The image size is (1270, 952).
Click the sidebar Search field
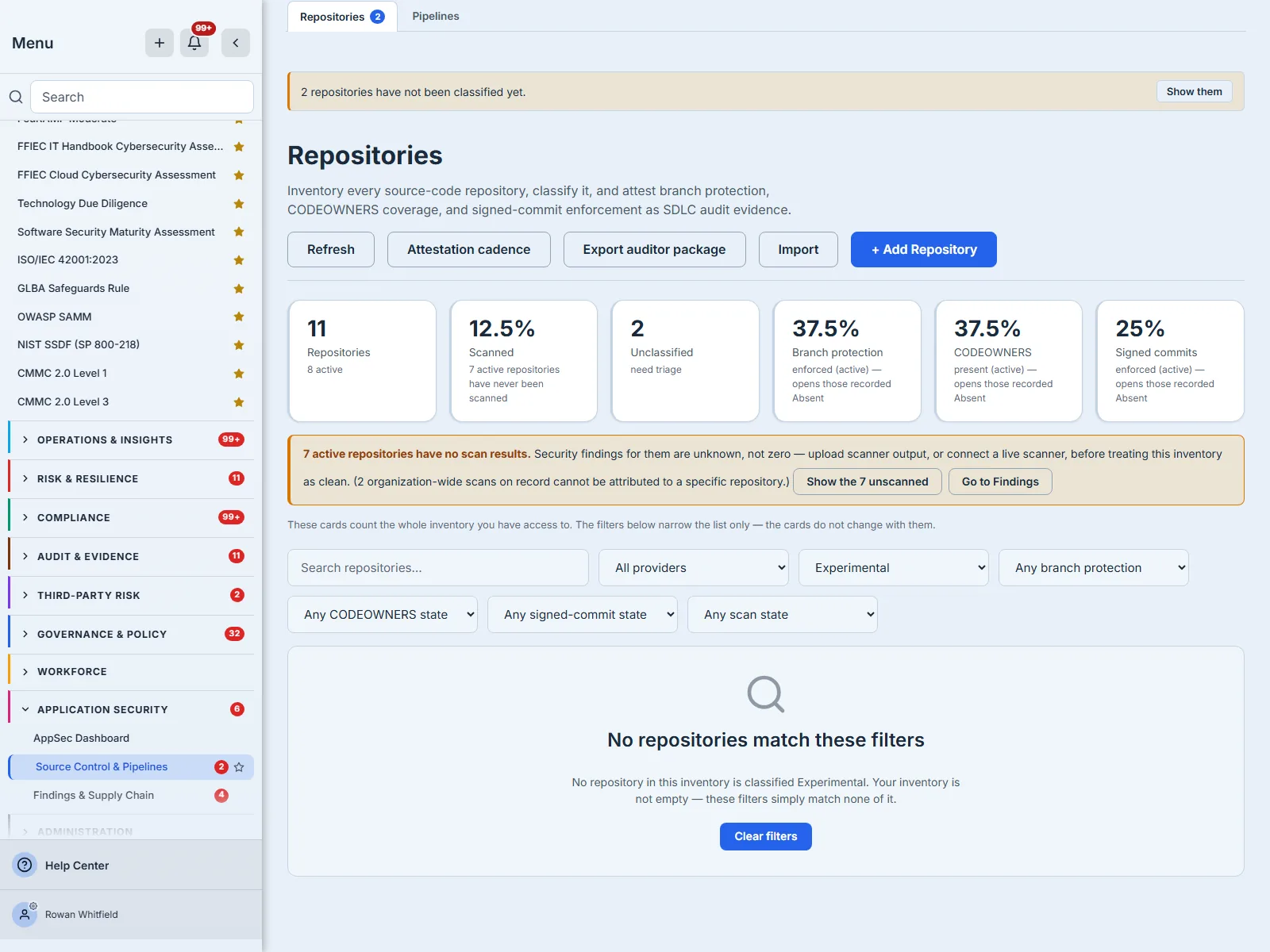pyautogui.click(x=142, y=97)
